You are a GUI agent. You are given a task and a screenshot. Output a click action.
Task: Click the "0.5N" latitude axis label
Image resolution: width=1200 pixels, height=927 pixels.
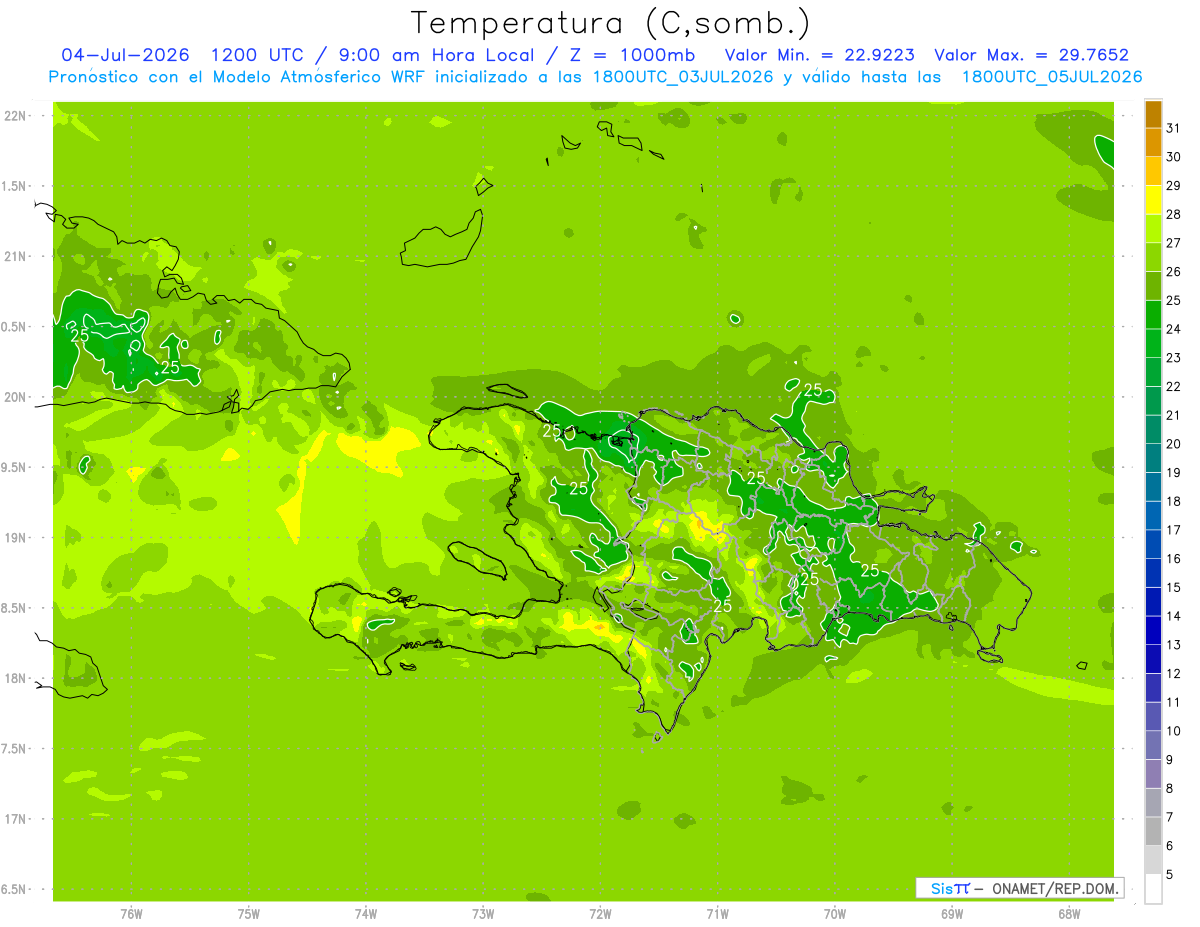(x=14, y=327)
